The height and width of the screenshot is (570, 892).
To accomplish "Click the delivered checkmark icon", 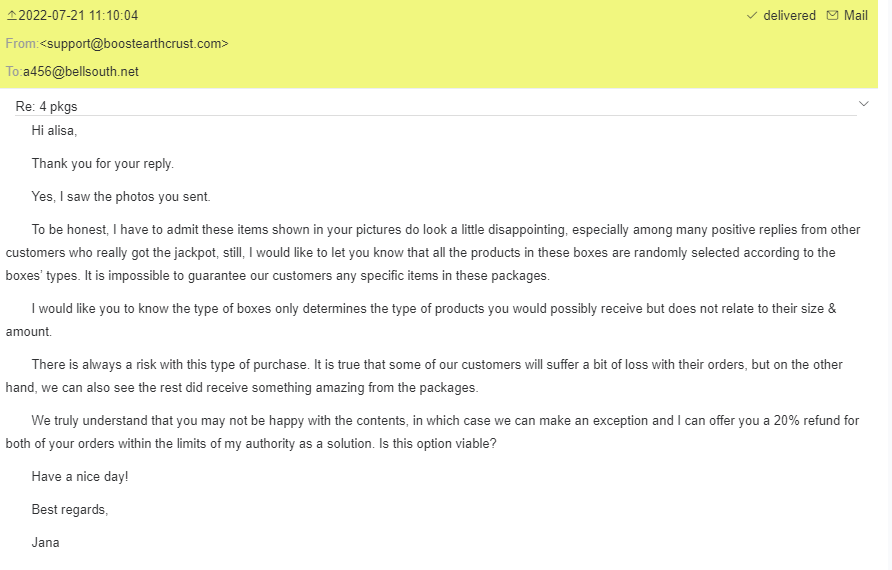I will click(x=752, y=16).
